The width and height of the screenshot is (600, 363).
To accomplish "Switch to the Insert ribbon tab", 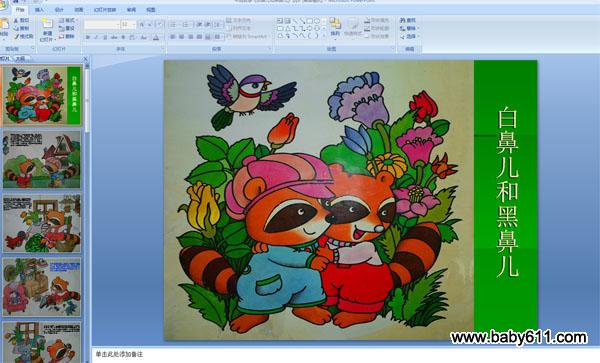I will 39,10.
